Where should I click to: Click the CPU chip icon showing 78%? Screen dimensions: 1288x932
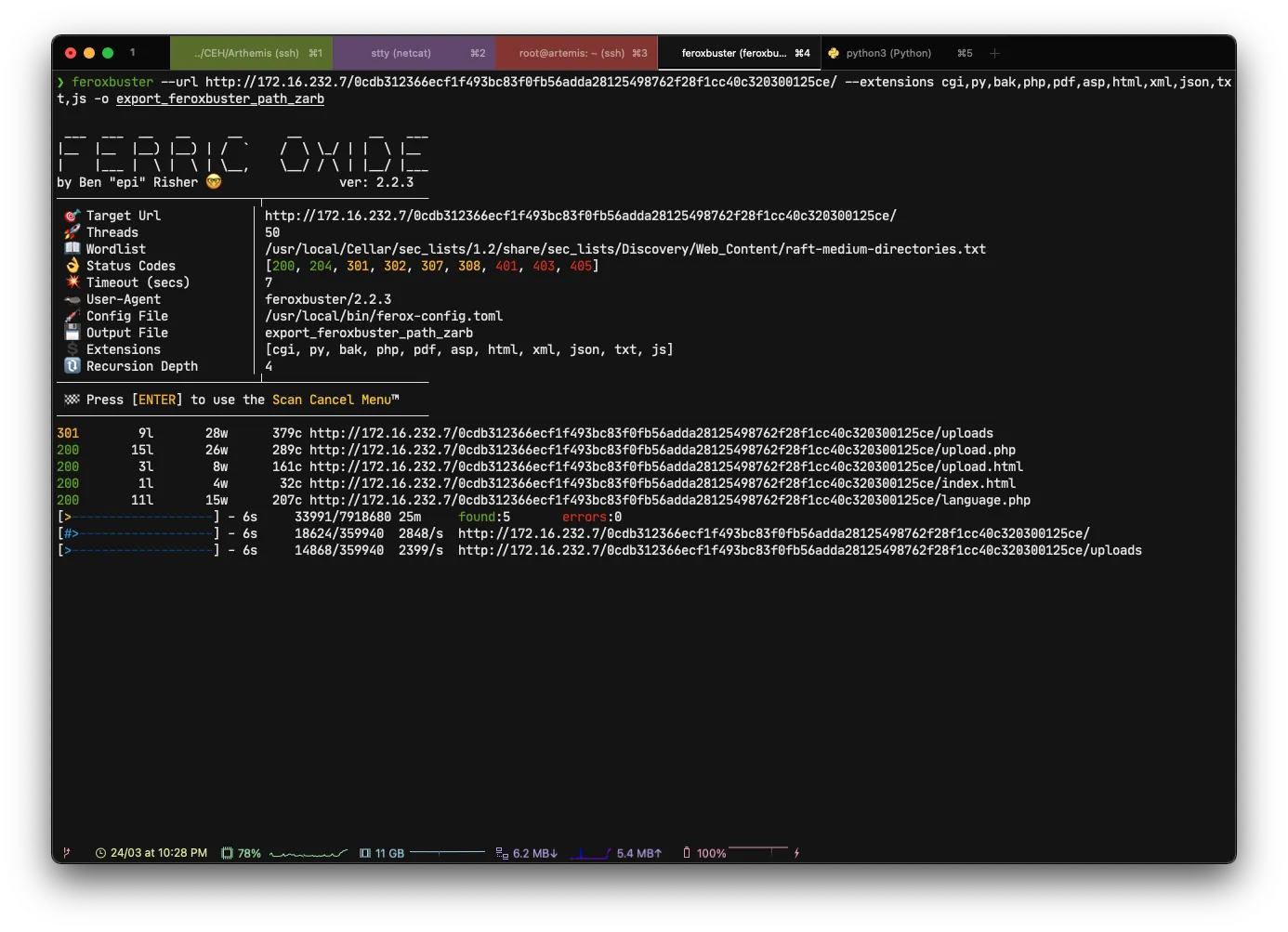coord(227,853)
